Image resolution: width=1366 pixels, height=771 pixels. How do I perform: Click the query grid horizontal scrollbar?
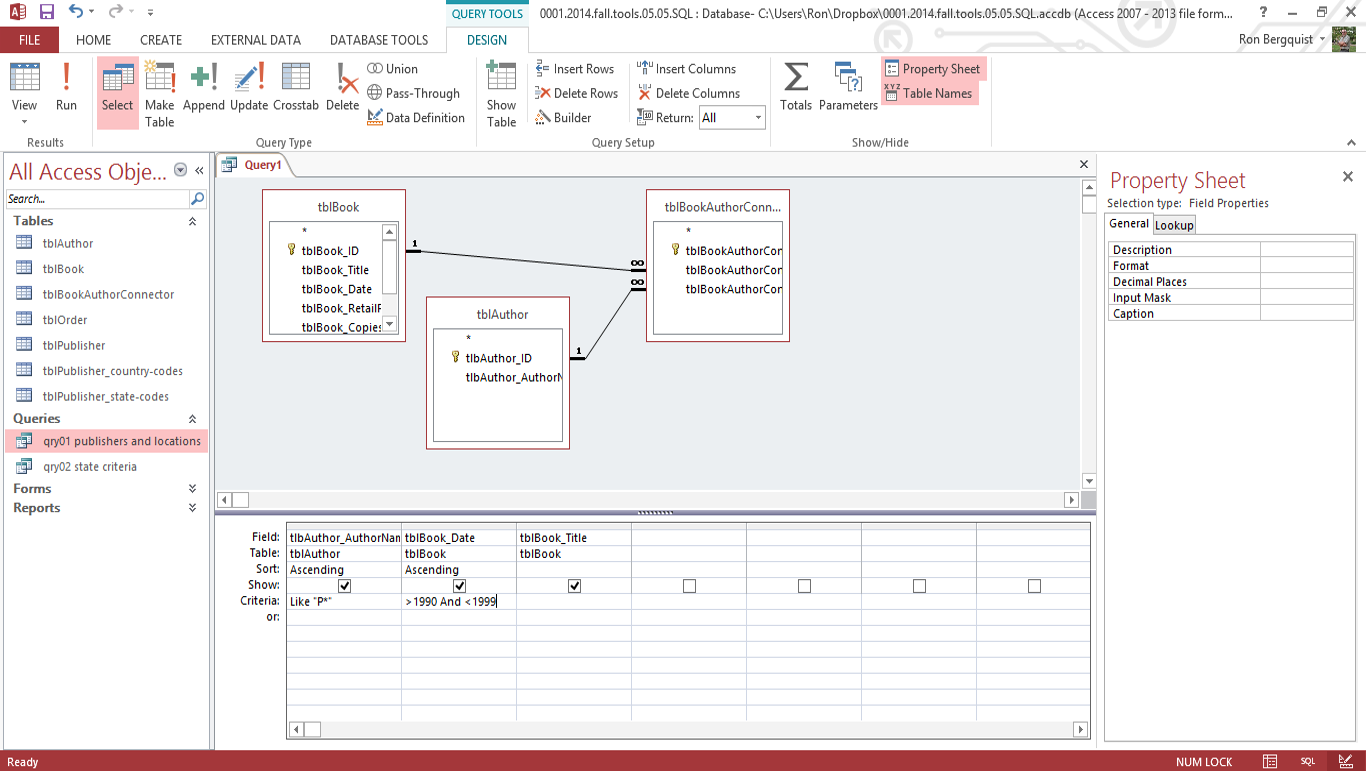pos(690,730)
